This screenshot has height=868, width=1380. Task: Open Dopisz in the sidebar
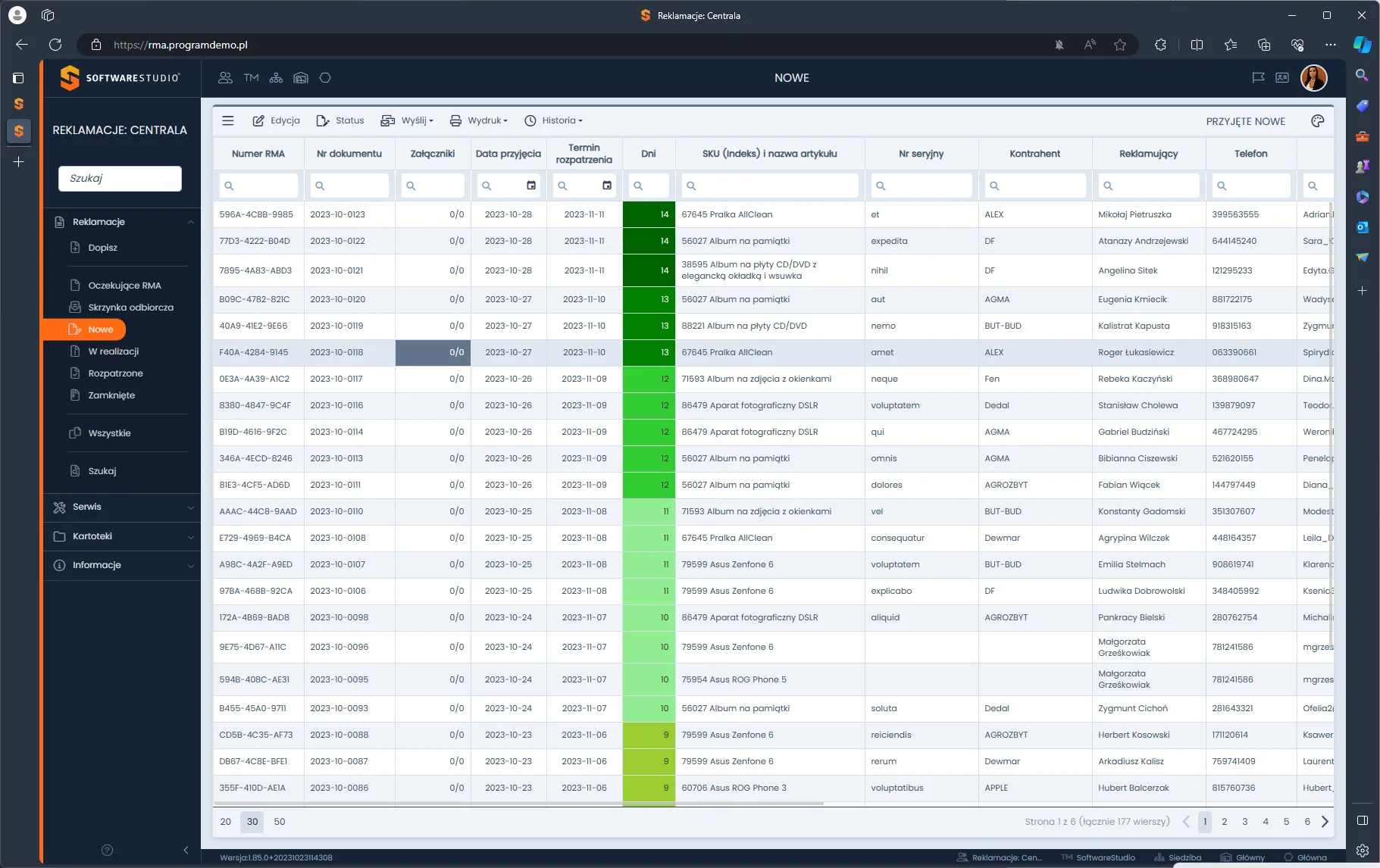click(x=102, y=248)
